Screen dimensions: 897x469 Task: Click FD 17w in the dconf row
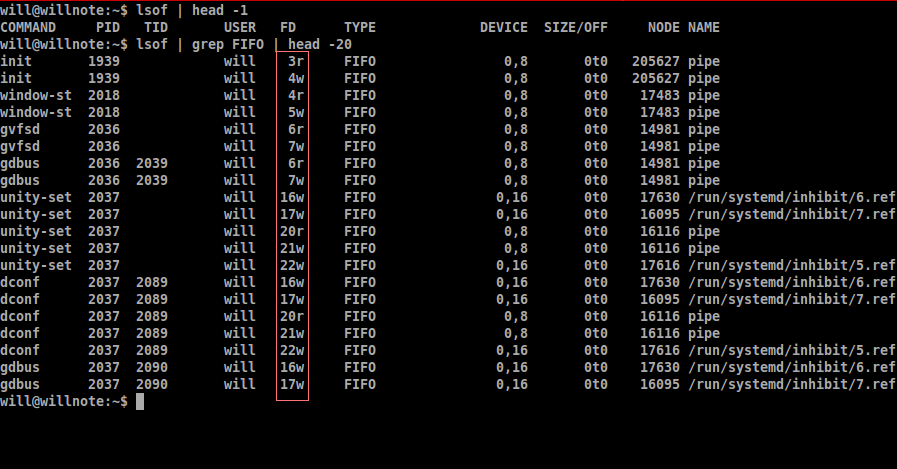[x=292, y=299]
